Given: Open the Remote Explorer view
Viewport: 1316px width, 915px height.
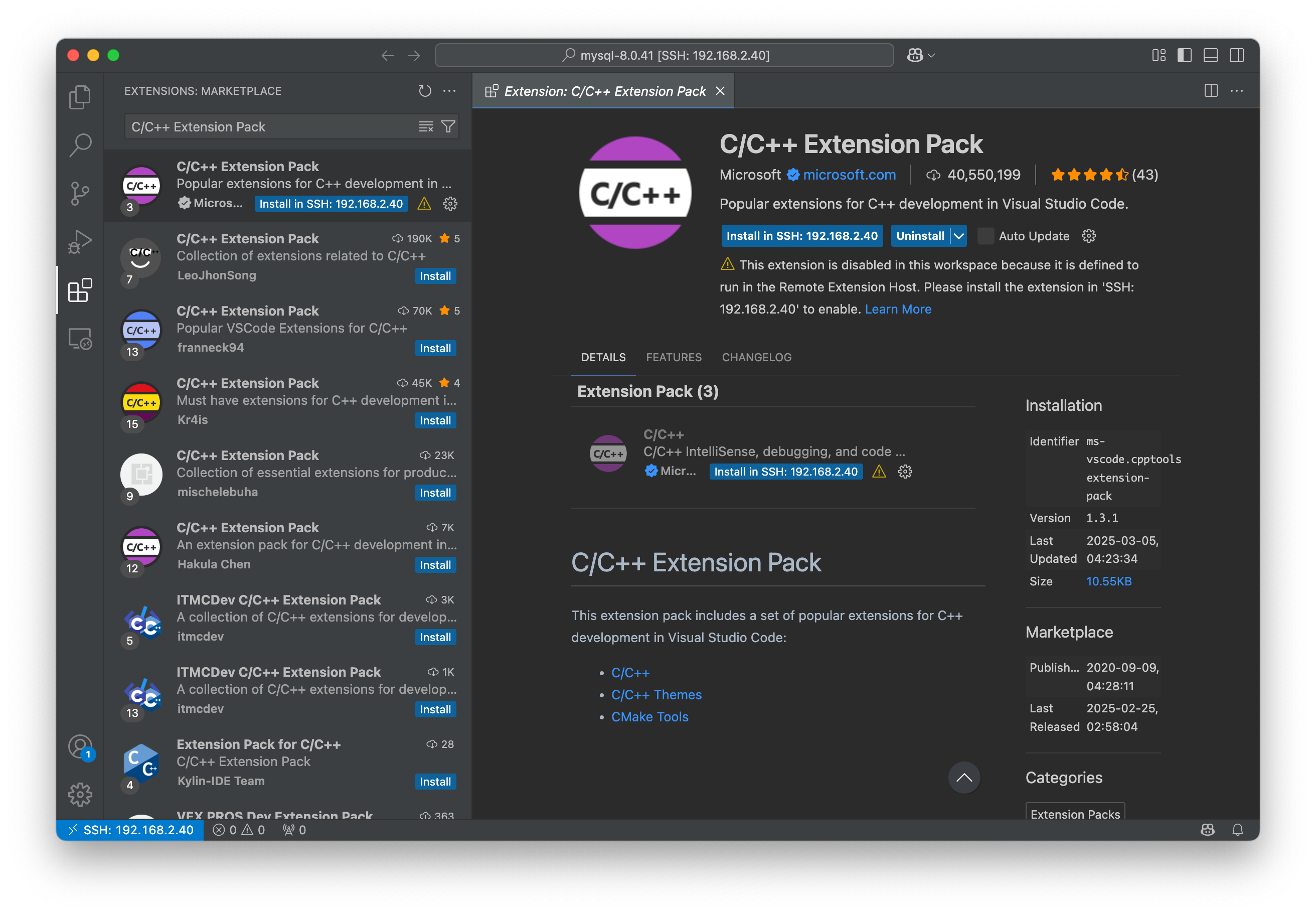Looking at the screenshot, I should click(80, 339).
